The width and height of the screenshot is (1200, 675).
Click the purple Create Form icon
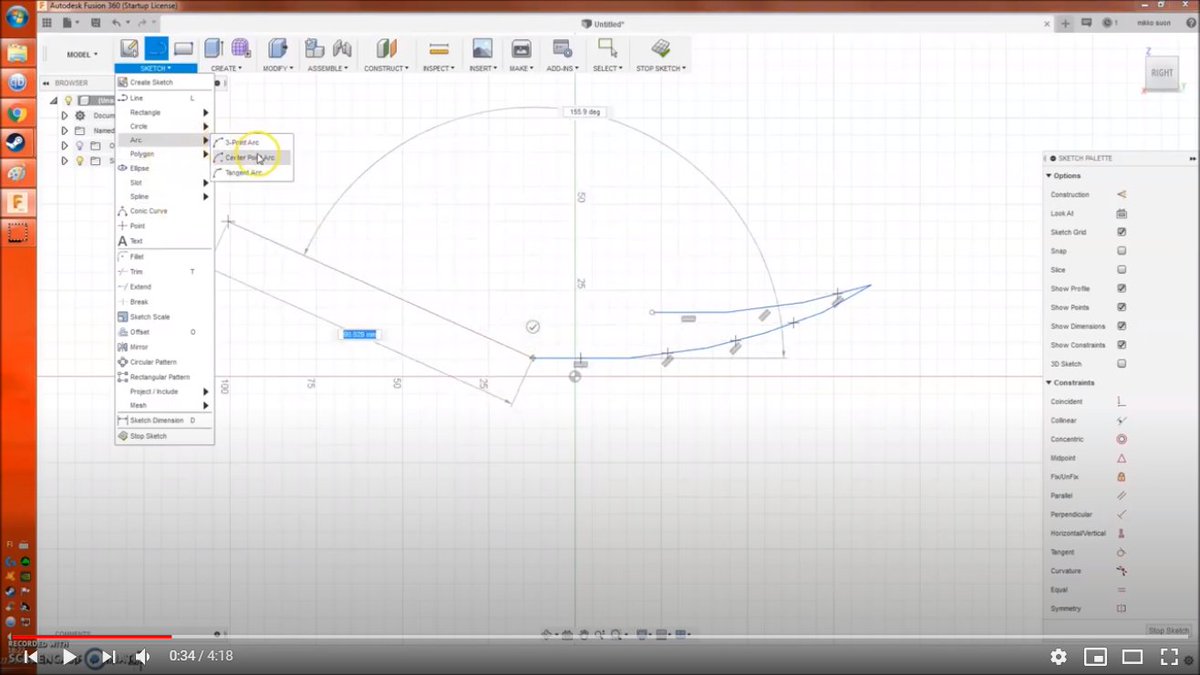click(241, 48)
